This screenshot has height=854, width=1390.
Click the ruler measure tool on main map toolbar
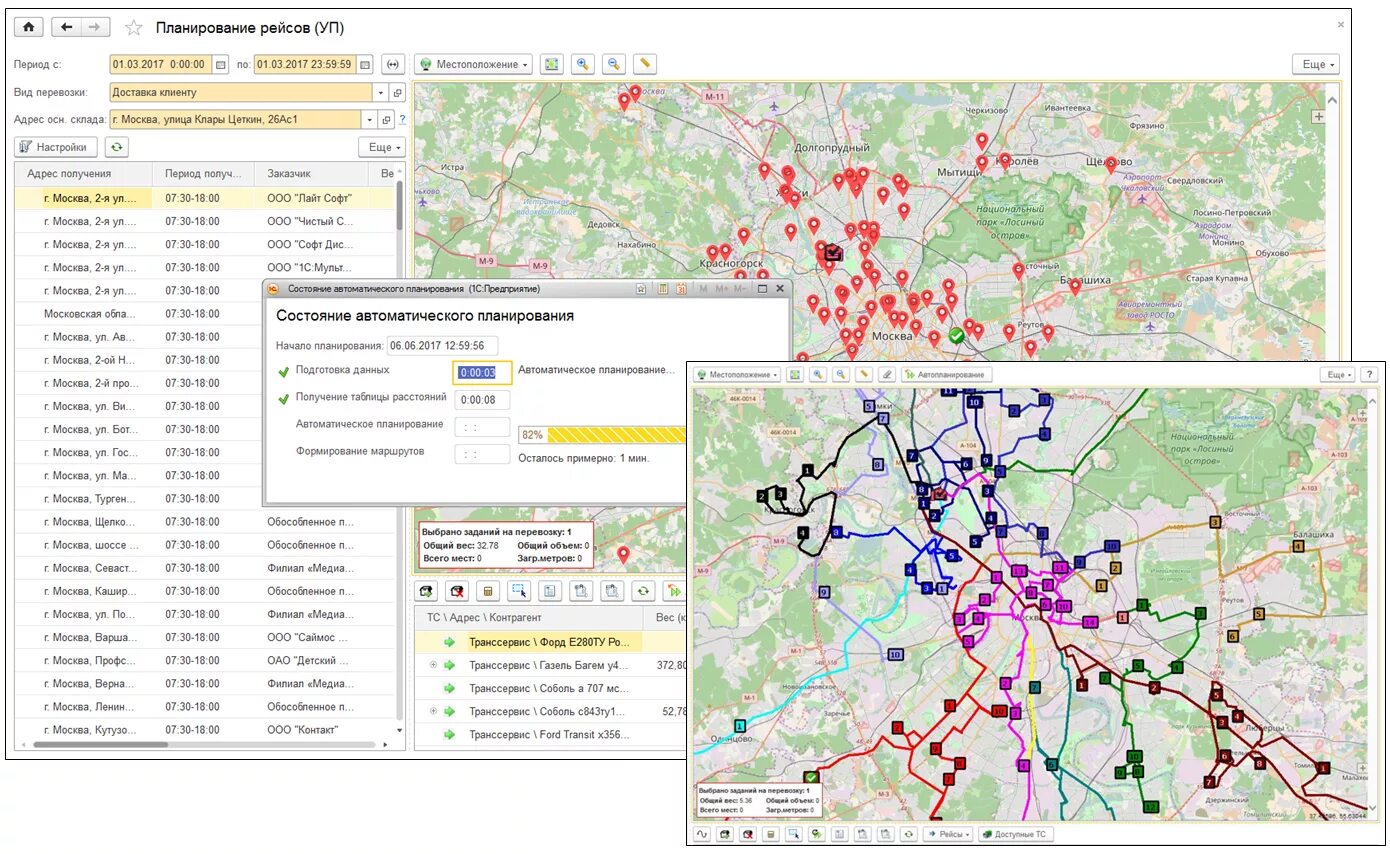[x=645, y=64]
